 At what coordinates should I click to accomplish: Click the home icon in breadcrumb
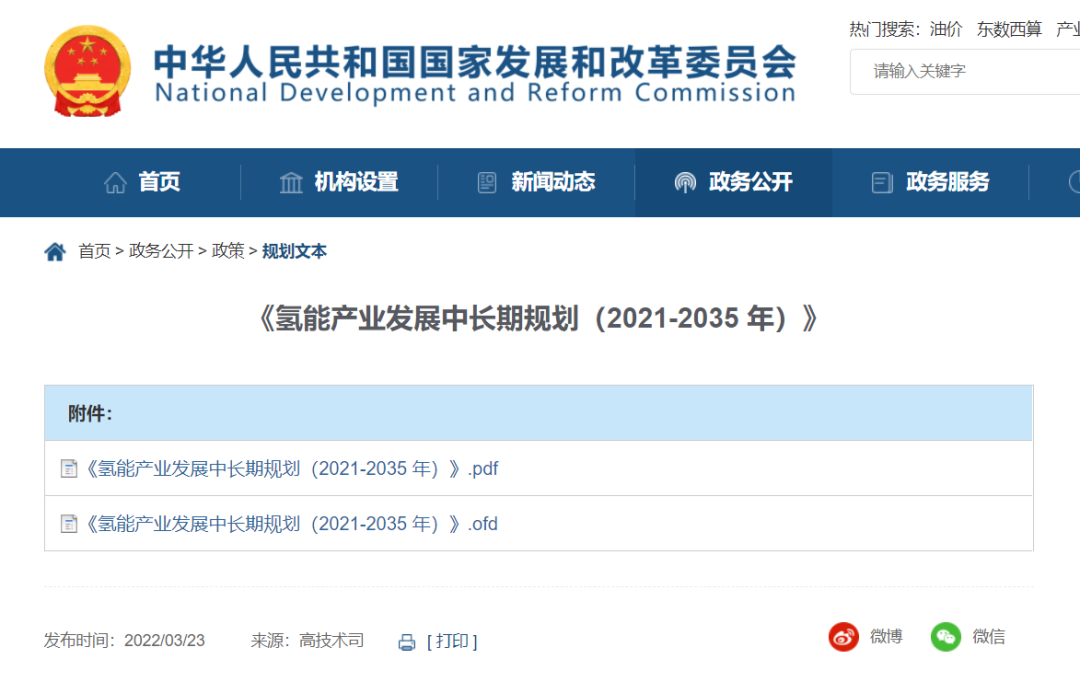55,252
